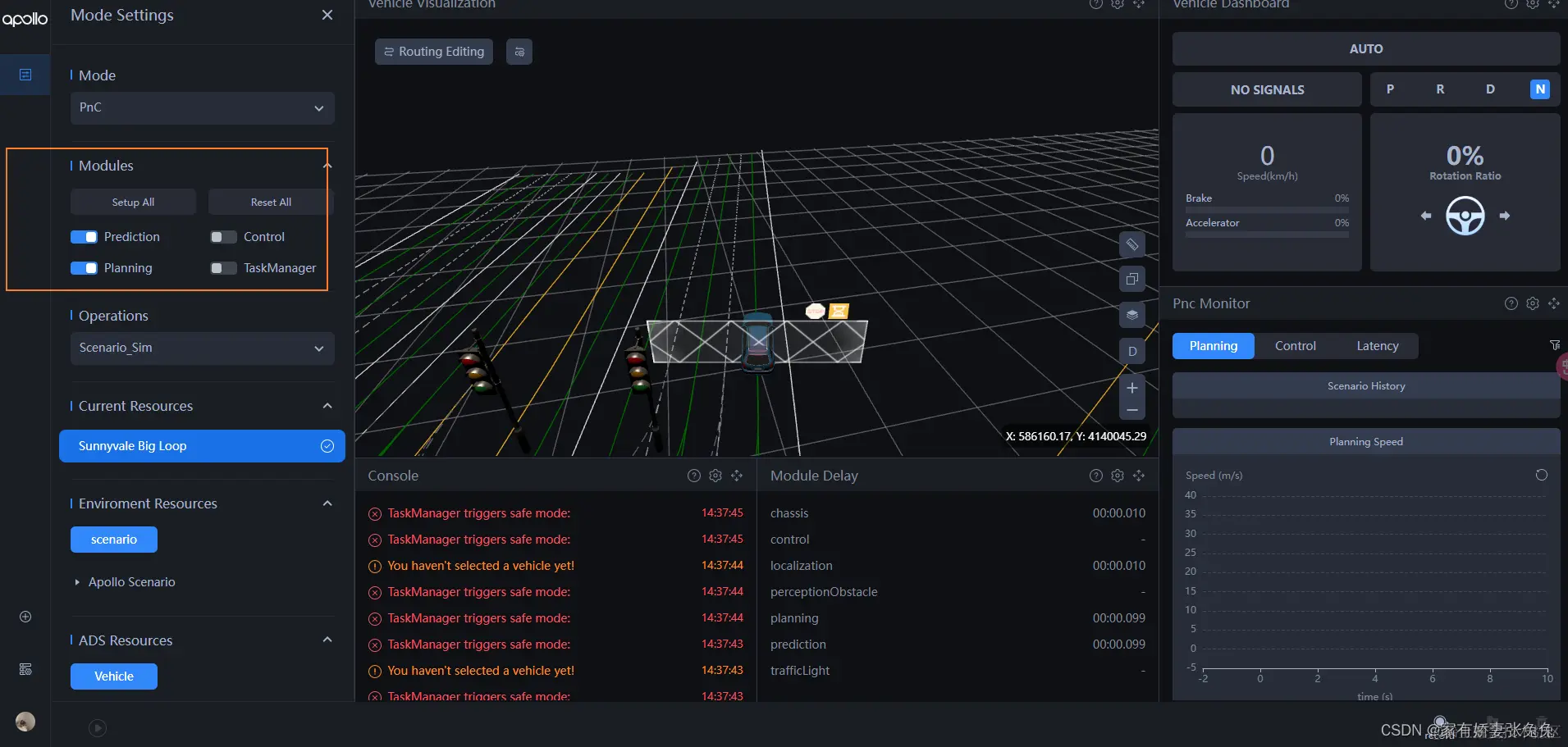Click the AUTO driving mode bar
Image resolution: width=1568 pixels, height=747 pixels.
coord(1366,49)
